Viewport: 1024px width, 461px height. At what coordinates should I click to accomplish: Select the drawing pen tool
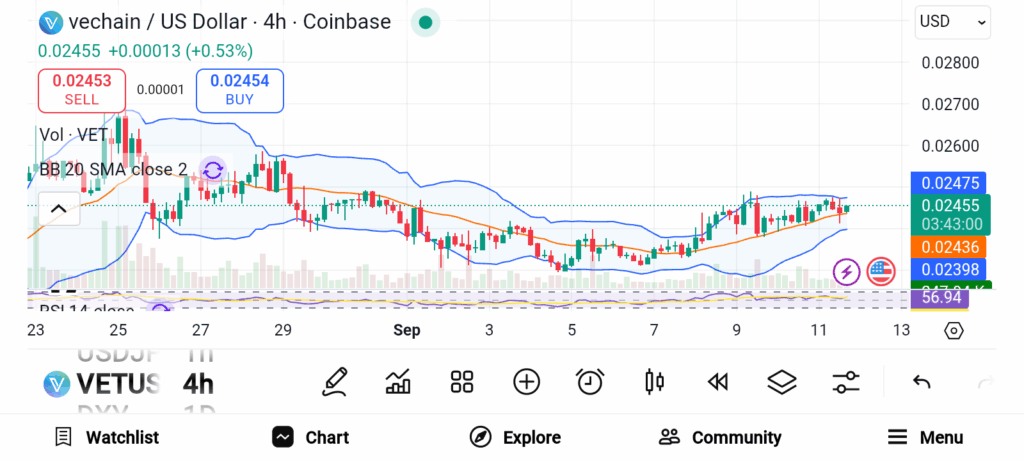point(336,381)
